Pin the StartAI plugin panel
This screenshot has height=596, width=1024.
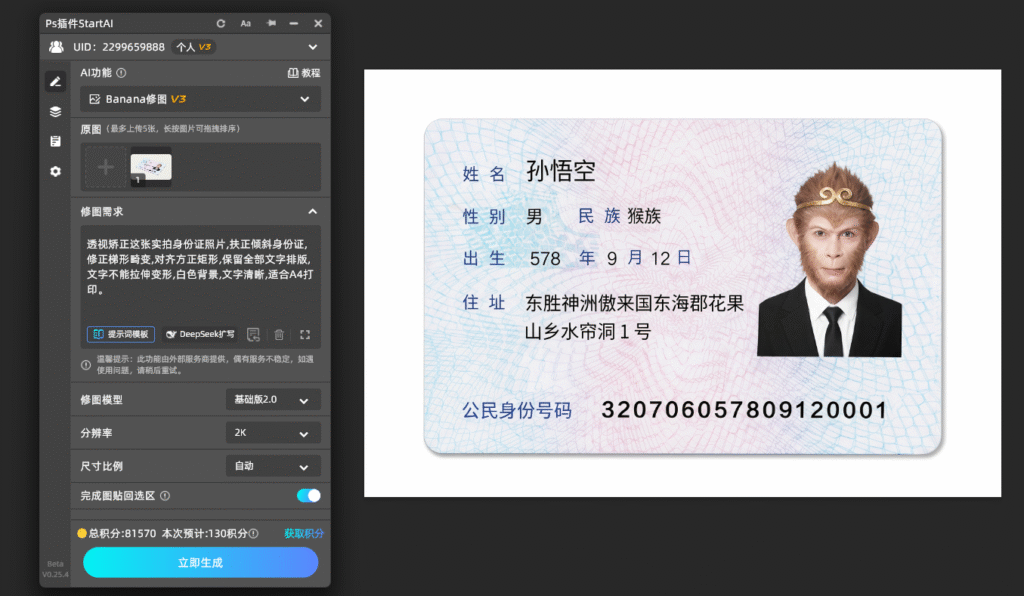click(271, 24)
